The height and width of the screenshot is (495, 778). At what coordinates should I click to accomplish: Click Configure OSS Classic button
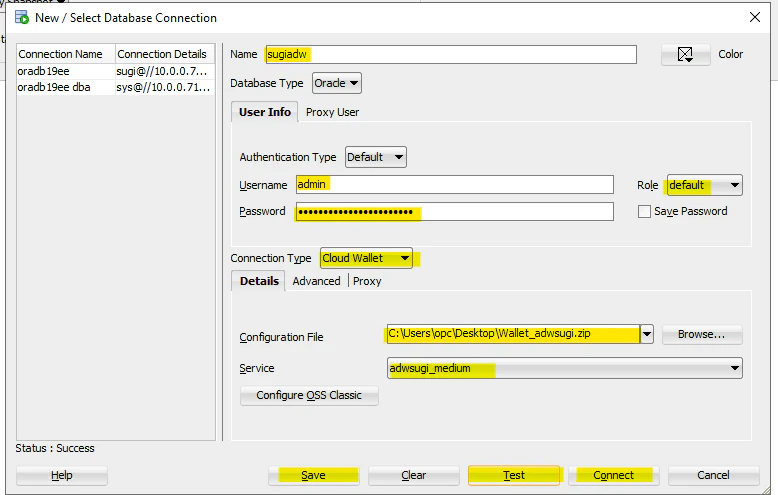coord(309,395)
